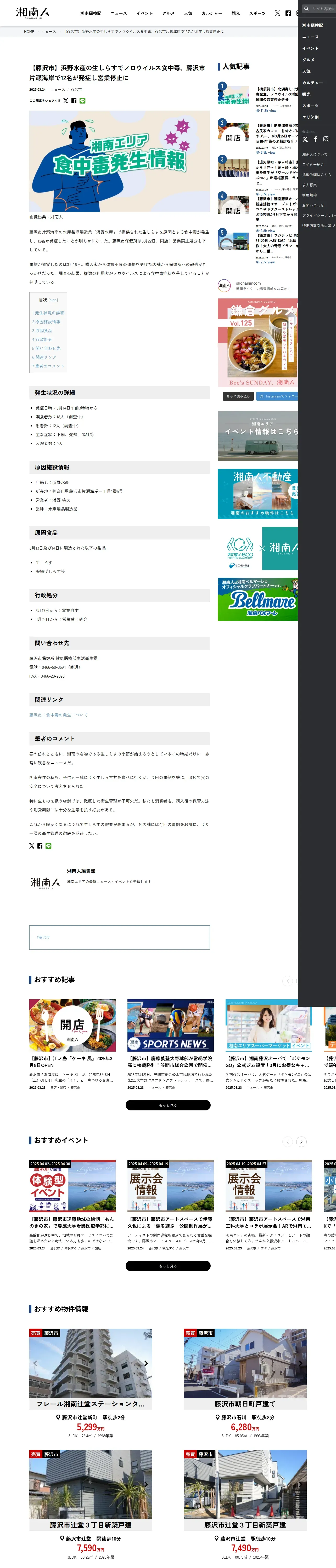The image size is (336, 1568).
Task: Open Bellmare 湘南ベルマーレ banner
Action: [x=257, y=599]
